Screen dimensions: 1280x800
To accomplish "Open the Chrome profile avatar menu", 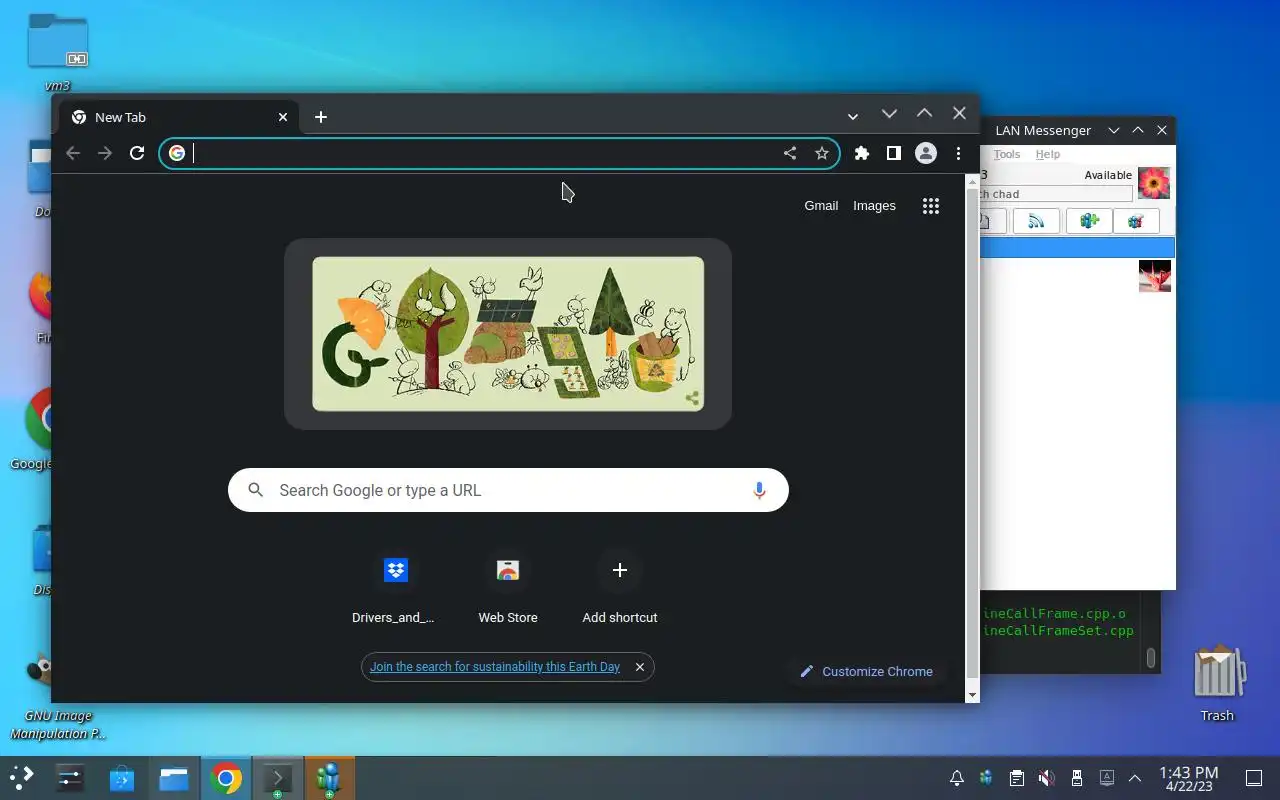I will [x=926, y=153].
